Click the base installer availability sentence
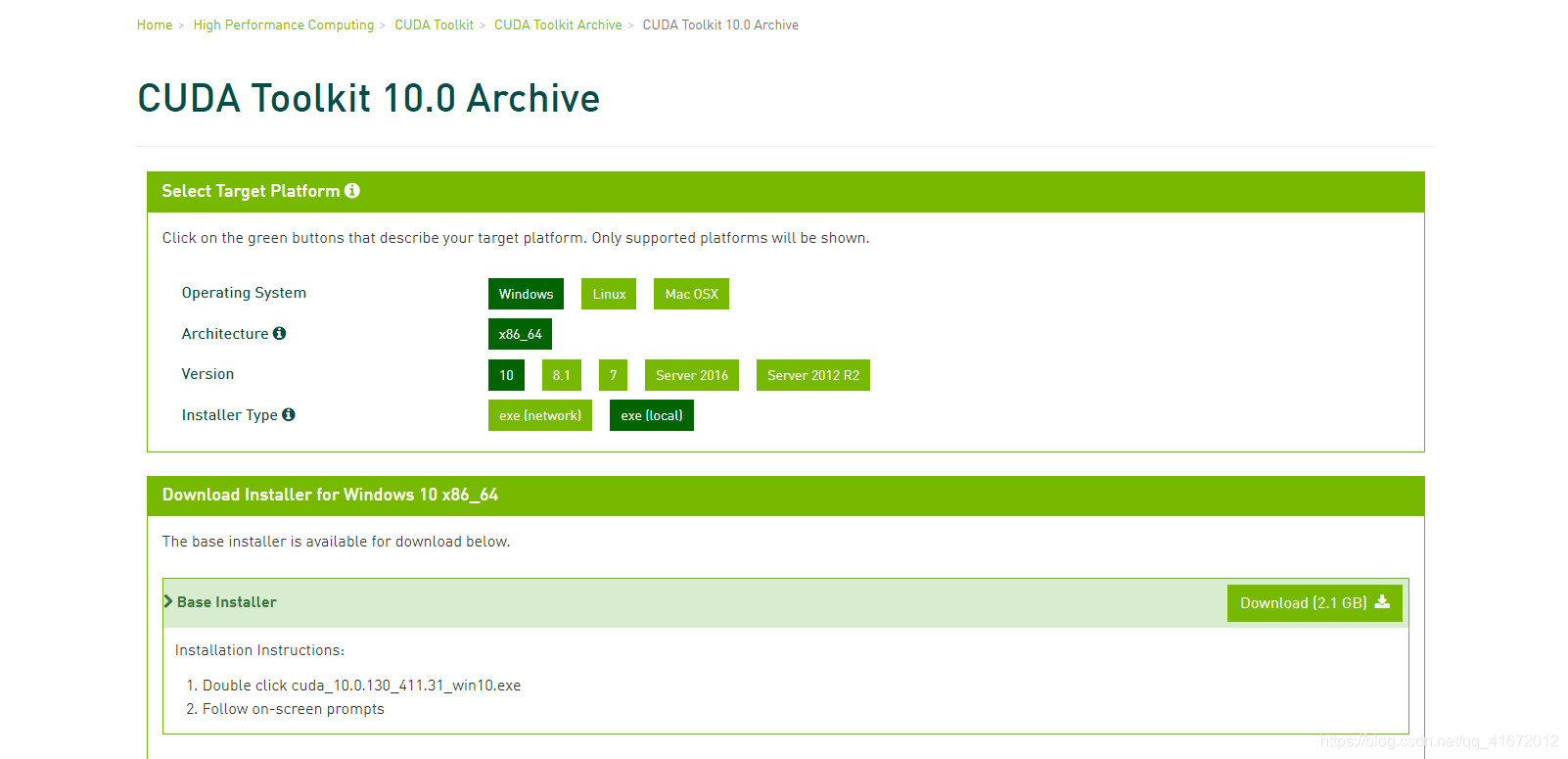The height and width of the screenshot is (759, 1568). (336, 542)
